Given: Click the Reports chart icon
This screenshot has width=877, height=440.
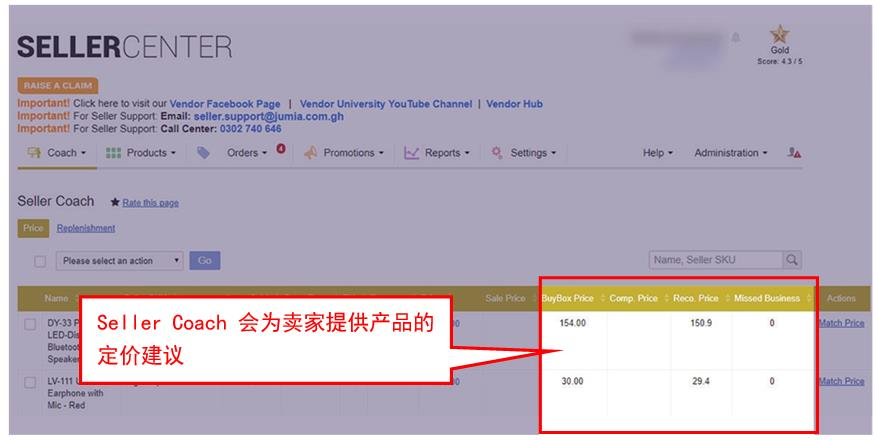Looking at the screenshot, I should (412, 153).
